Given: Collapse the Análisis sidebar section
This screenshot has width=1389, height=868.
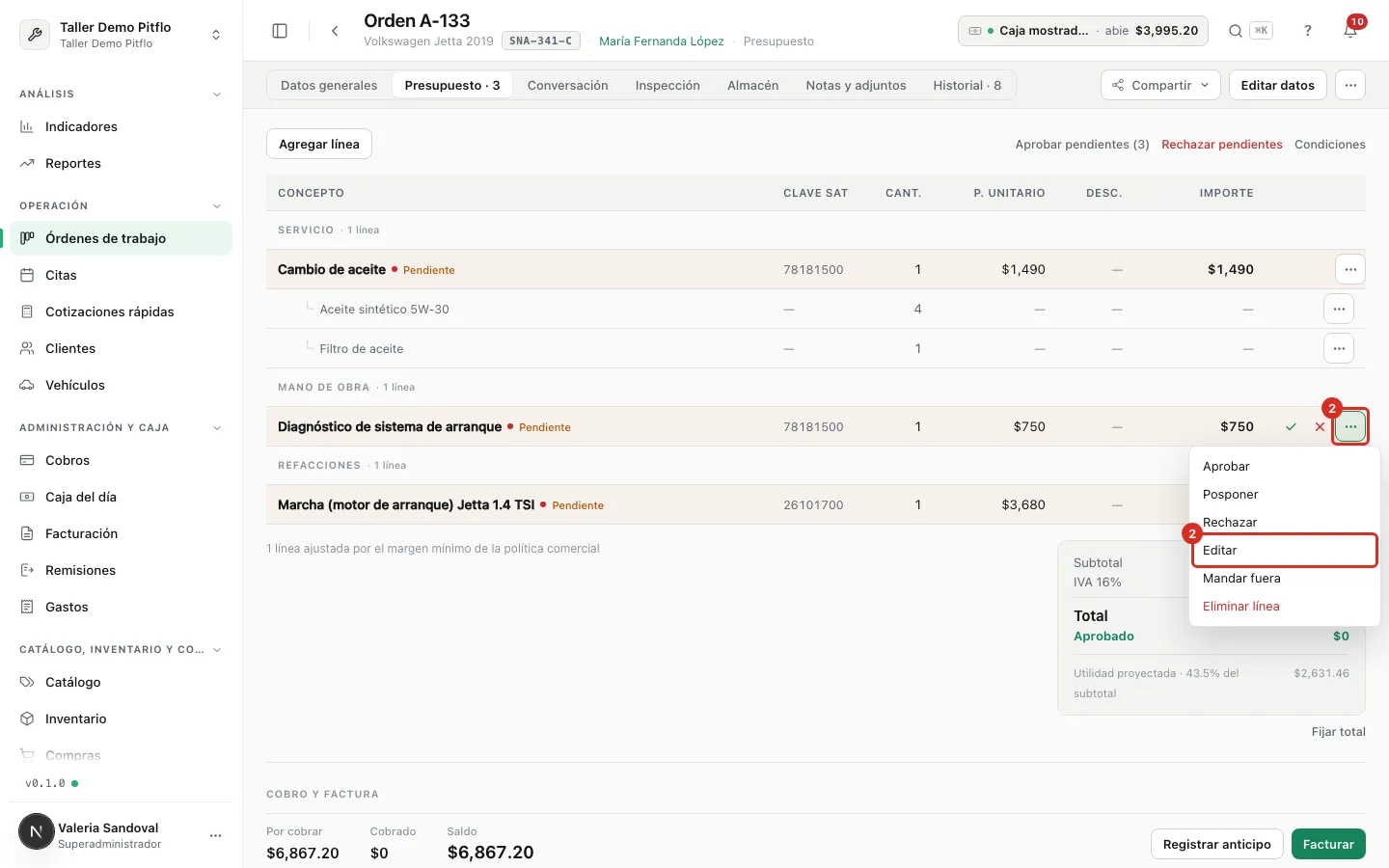Looking at the screenshot, I should [x=217, y=95].
